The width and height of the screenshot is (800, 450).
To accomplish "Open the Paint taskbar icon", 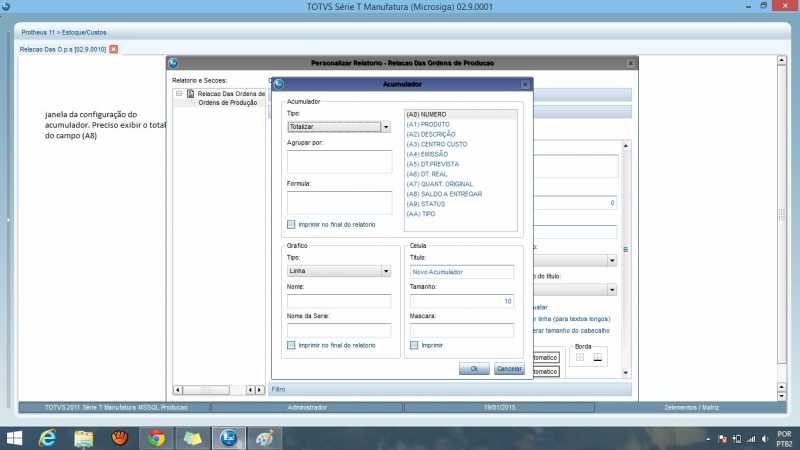I will pyautogui.click(x=264, y=438).
